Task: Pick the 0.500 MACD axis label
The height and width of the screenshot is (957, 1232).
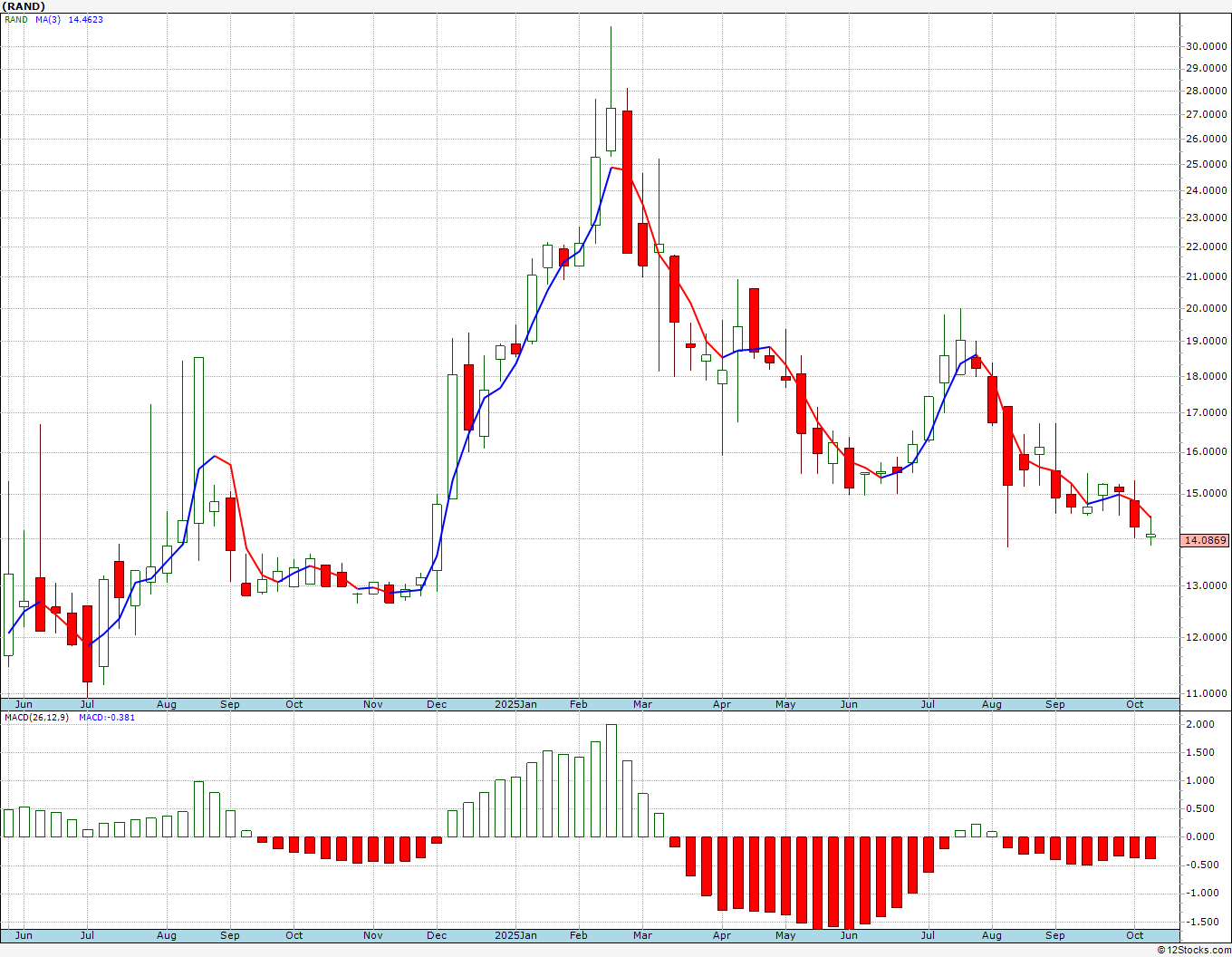Action: (1200, 808)
